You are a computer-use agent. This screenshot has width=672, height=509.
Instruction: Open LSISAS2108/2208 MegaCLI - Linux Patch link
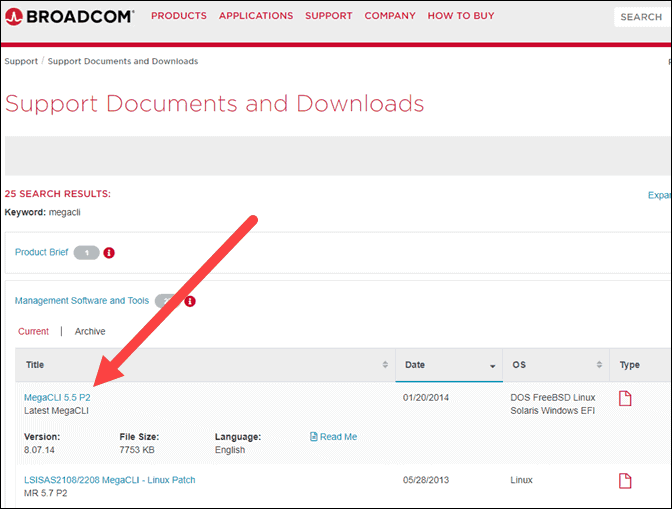click(110, 480)
